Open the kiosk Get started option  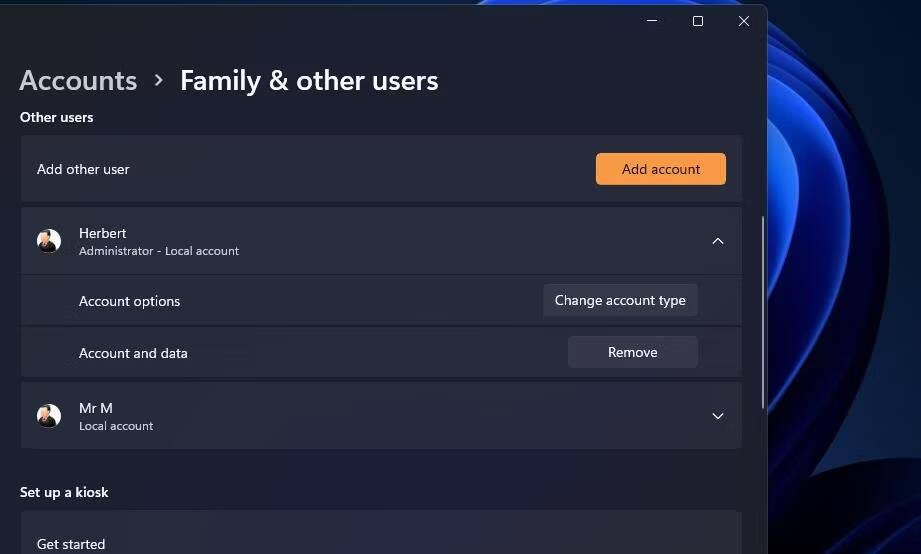[381, 533]
